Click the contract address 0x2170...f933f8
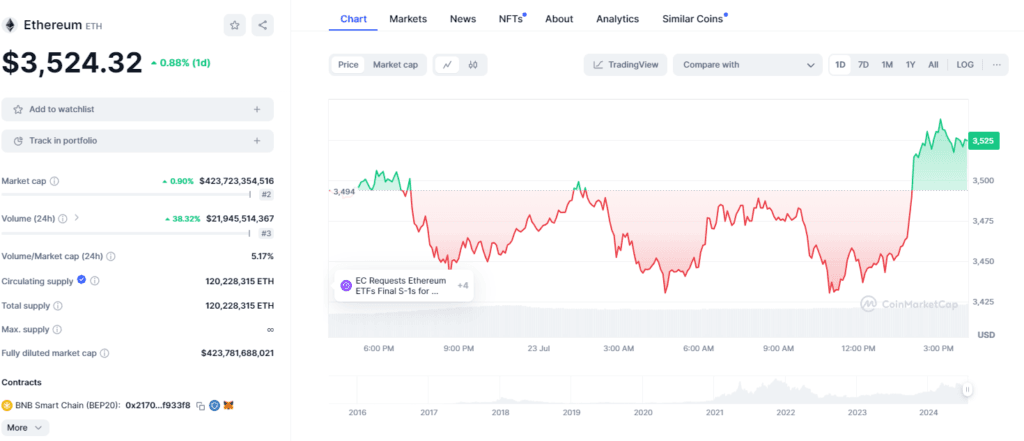Viewport: 1024px width, 441px height. (157, 406)
